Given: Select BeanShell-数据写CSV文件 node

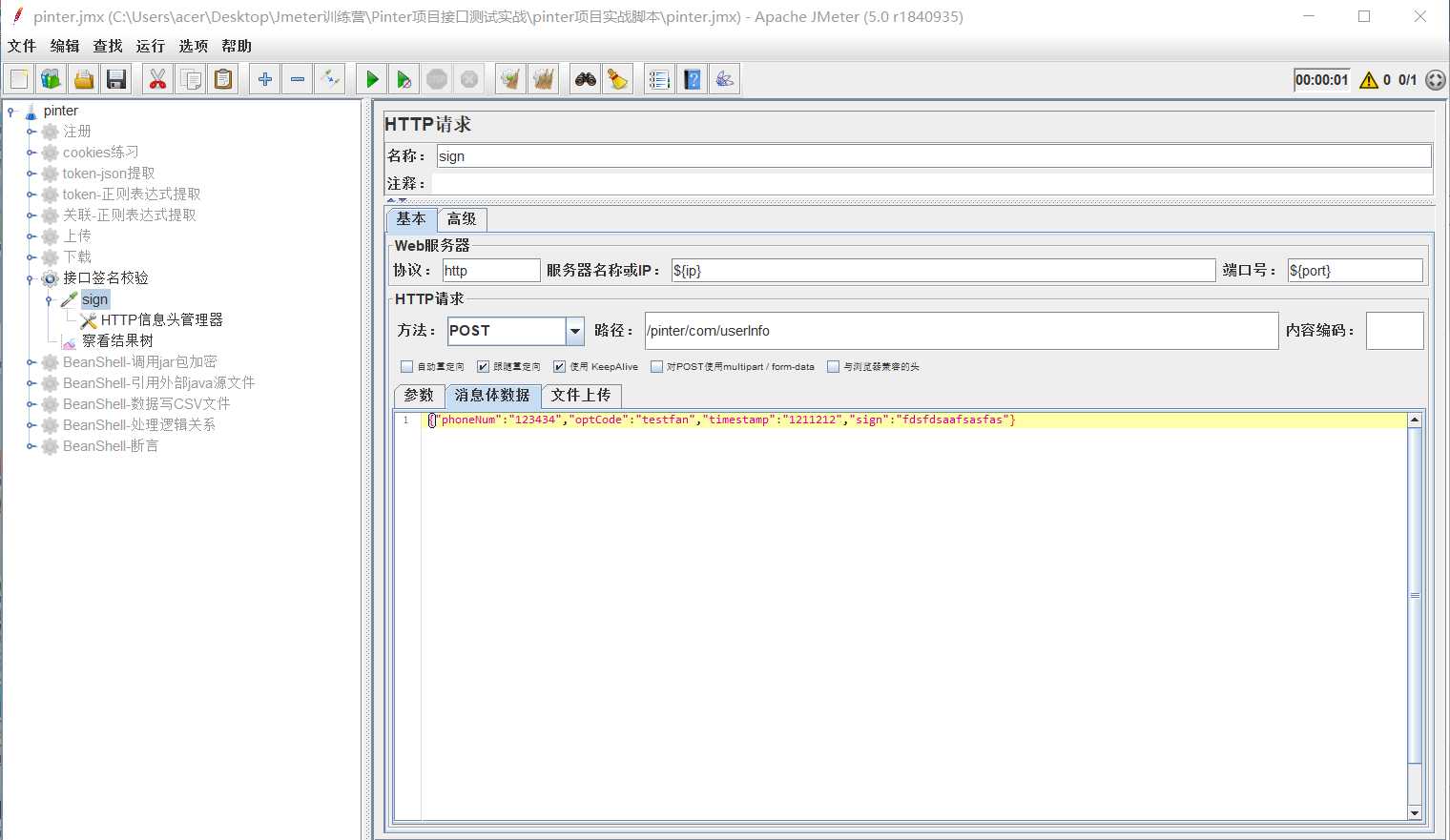Looking at the screenshot, I should pyautogui.click(x=146, y=404).
